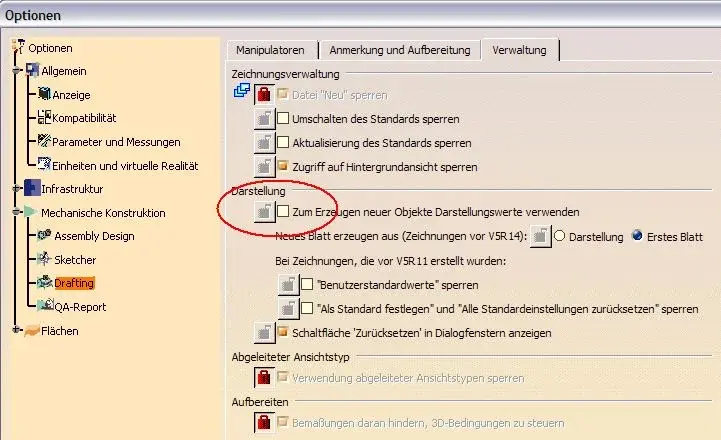The image size is (721, 440).
Task: Check 'Aktualisierung des Standards sperren'
Action: pos(283,143)
